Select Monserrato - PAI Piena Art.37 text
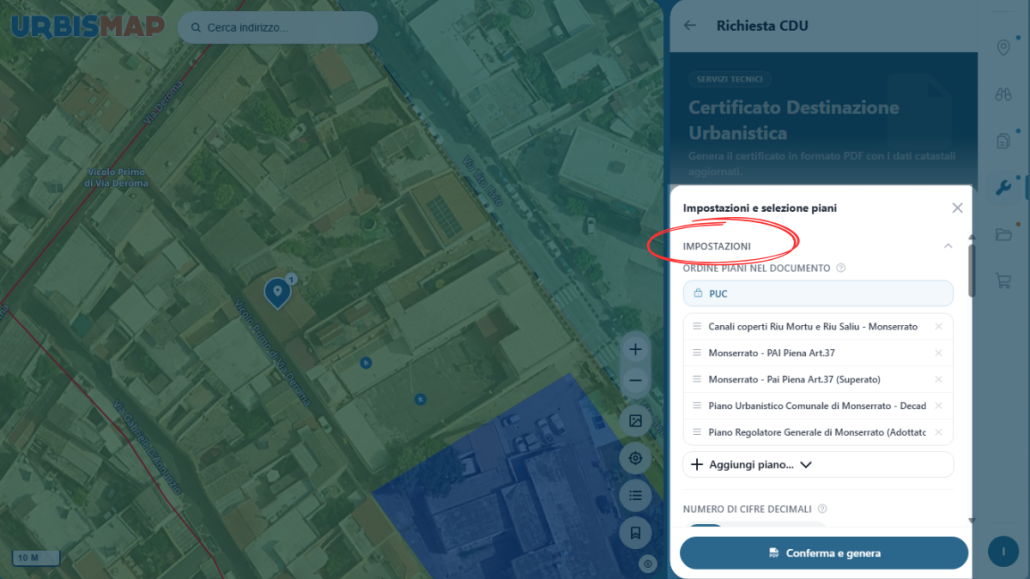Image resolution: width=1030 pixels, height=579 pixels. click(x=771, y=353)
